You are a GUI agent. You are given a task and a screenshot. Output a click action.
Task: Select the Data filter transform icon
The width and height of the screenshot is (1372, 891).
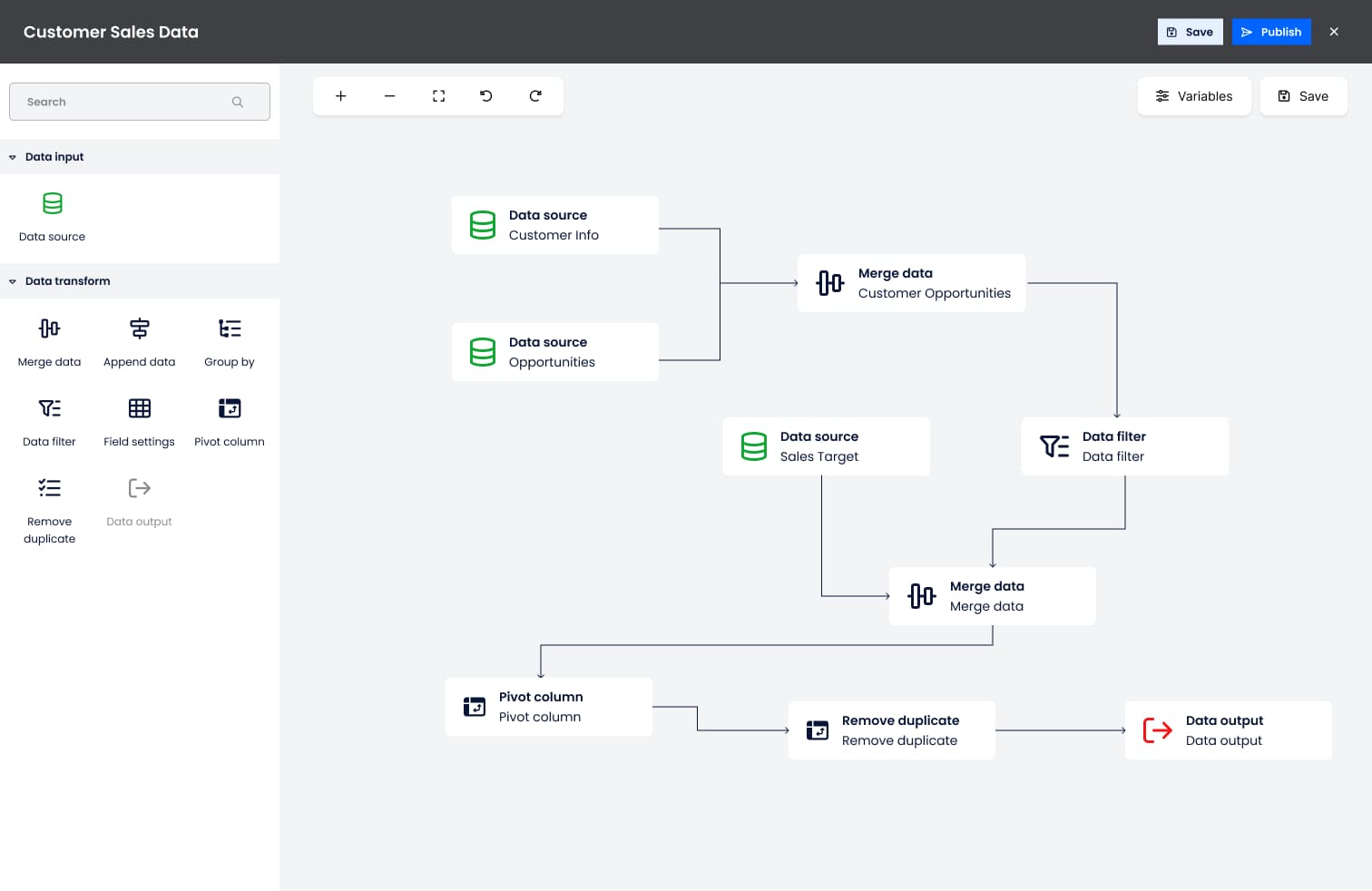click(49, 408)
